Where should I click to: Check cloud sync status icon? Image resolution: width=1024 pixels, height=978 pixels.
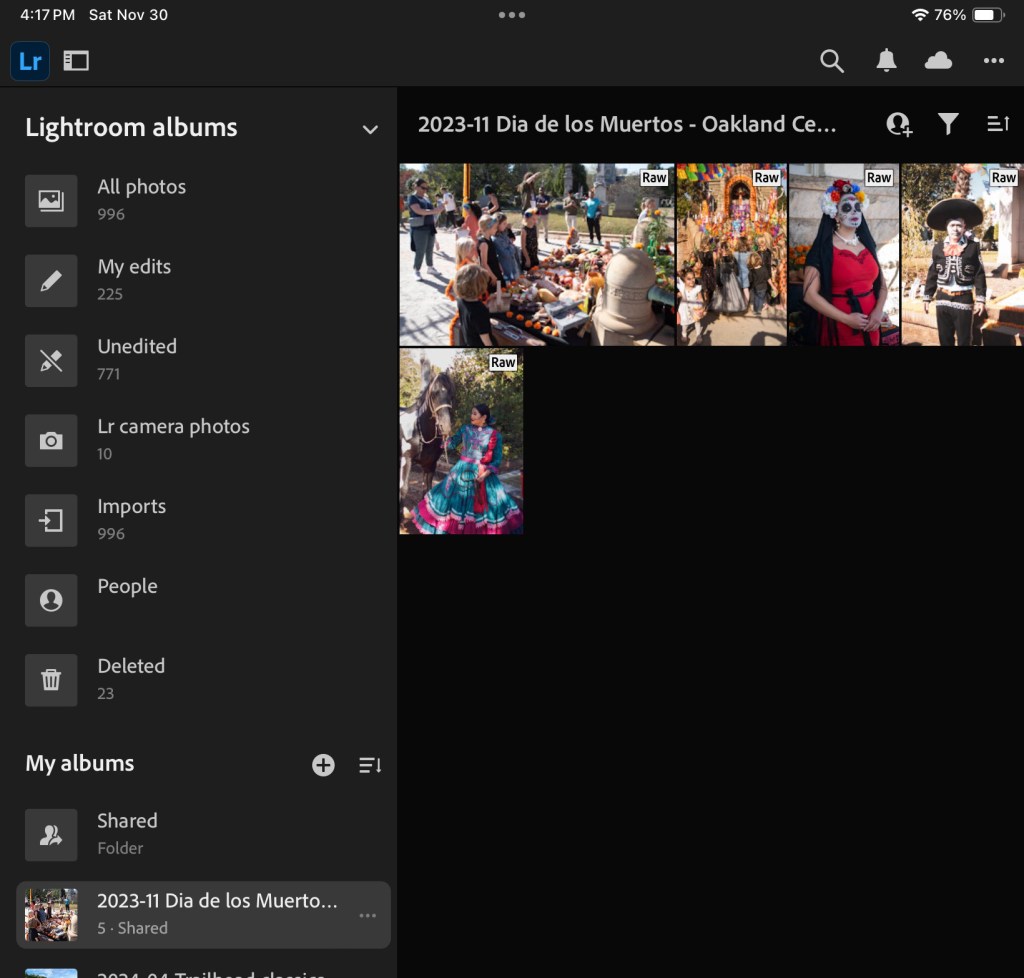point(938,61)
